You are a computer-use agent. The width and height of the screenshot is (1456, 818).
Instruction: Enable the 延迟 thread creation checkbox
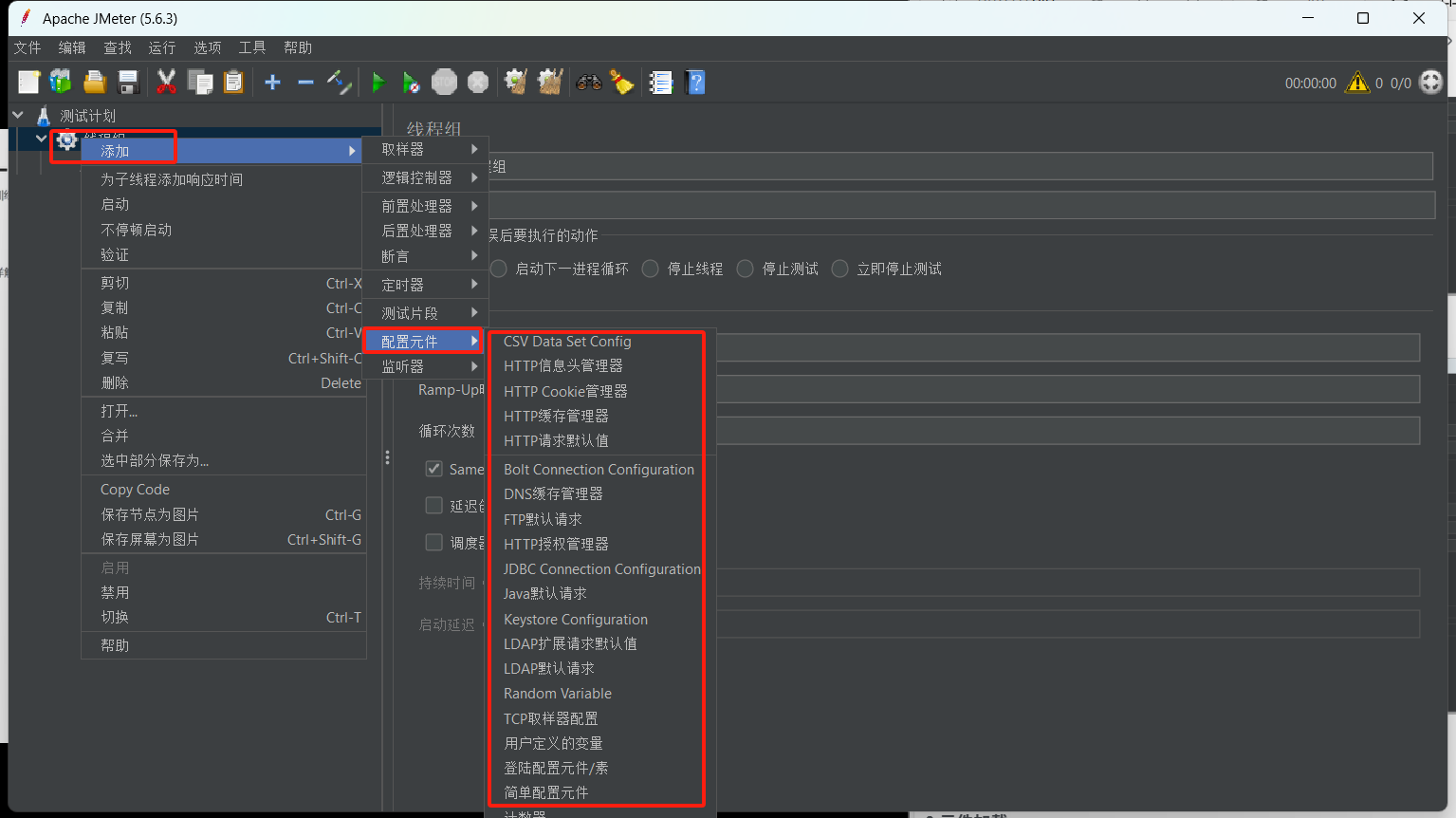click(x=434, y=506)
